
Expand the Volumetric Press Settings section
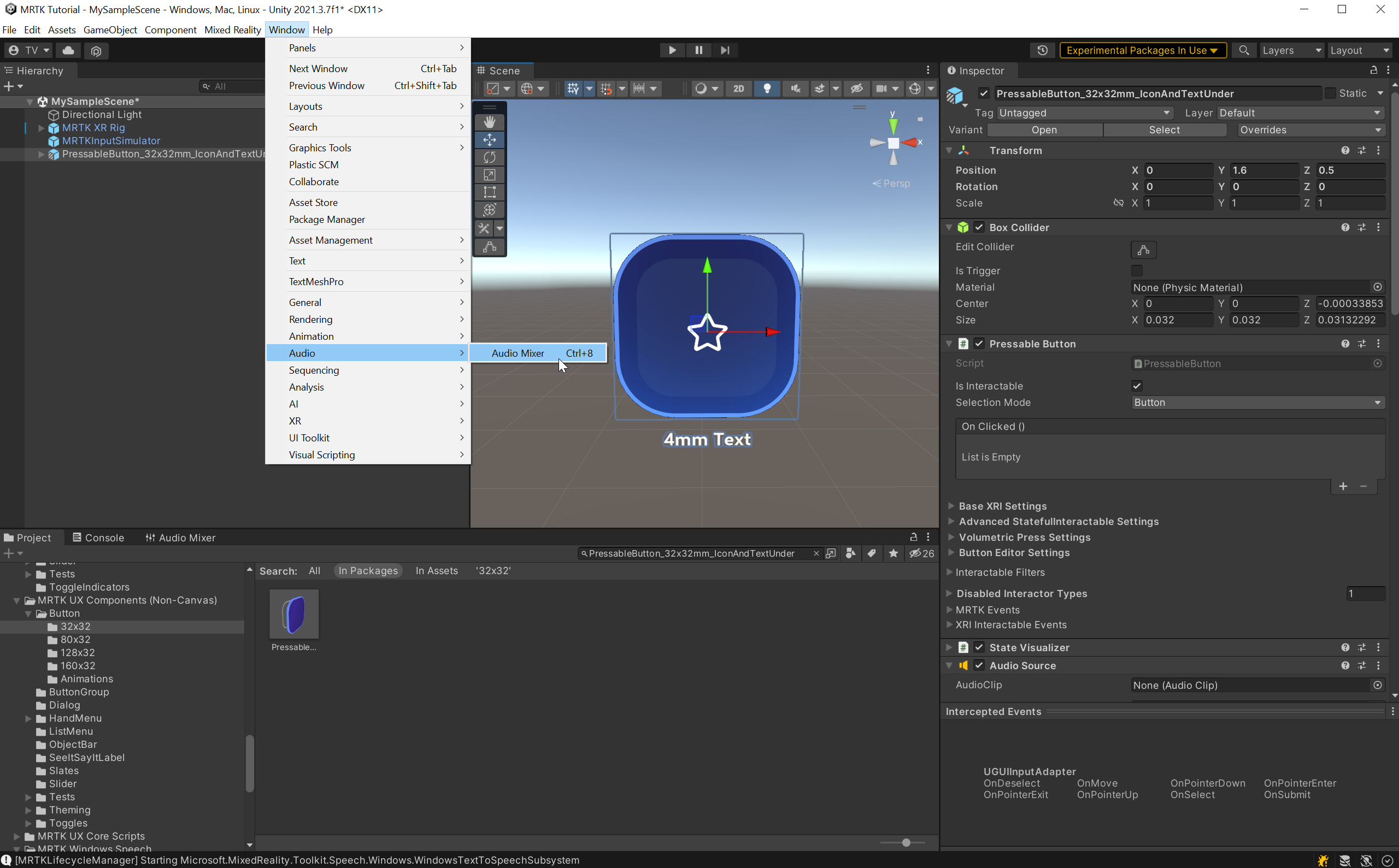pyautogui.click(x=953, y=538)
